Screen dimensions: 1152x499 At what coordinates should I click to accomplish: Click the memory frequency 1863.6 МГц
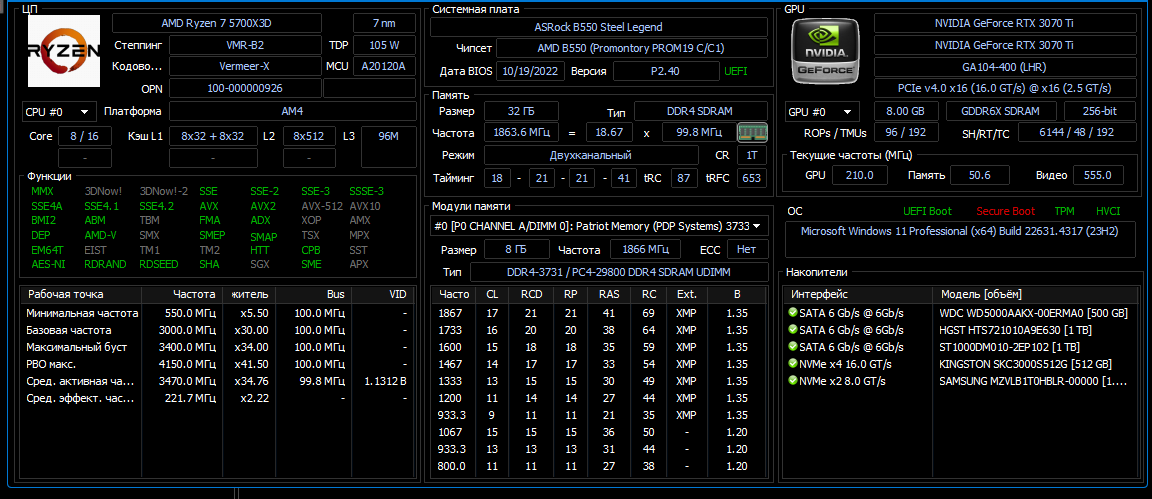[x=521, y=133]
